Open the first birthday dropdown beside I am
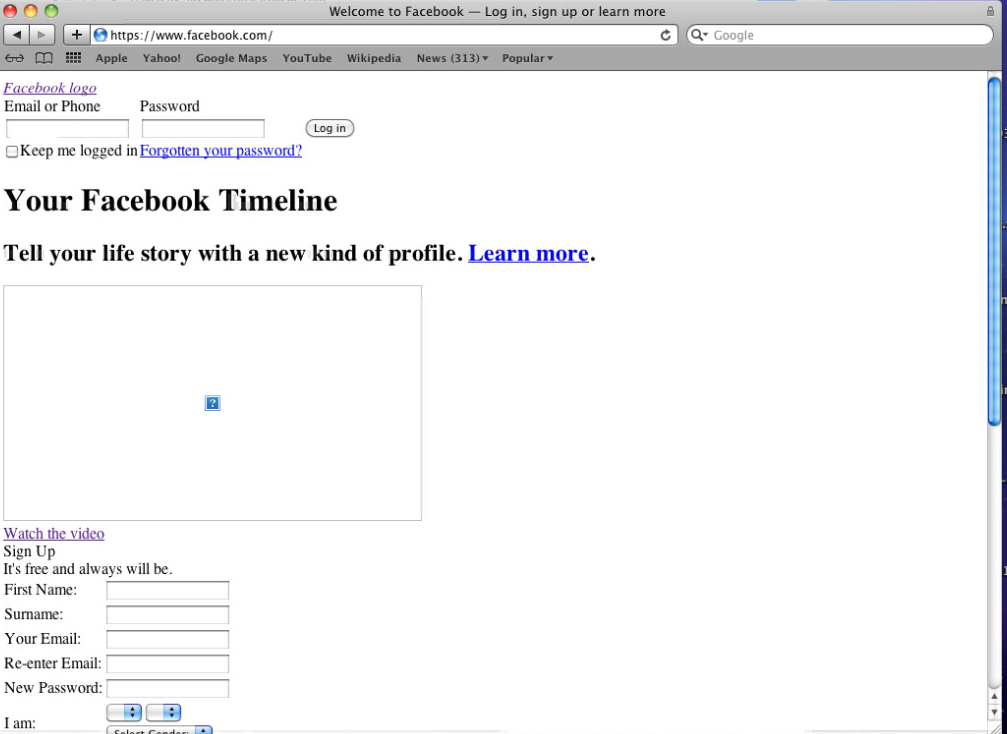The width and height of the screenshot is (1007, 734). (x=124, y=712)
